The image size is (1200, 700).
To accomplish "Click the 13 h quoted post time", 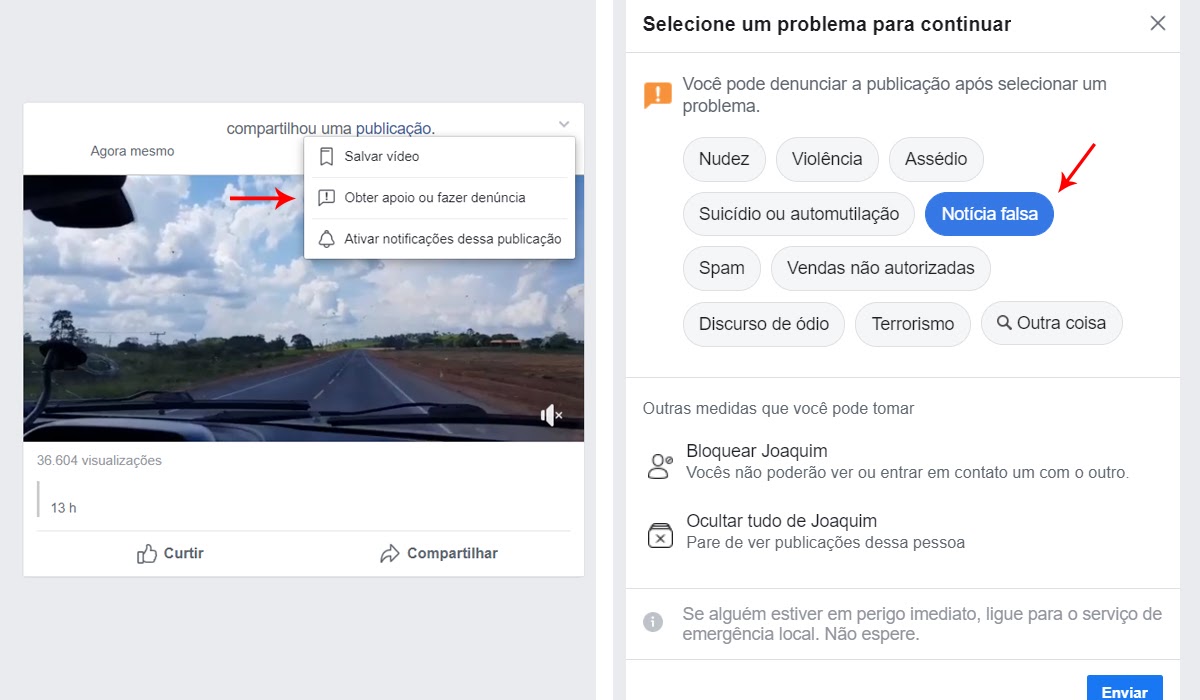I will [x=64, y=508].
